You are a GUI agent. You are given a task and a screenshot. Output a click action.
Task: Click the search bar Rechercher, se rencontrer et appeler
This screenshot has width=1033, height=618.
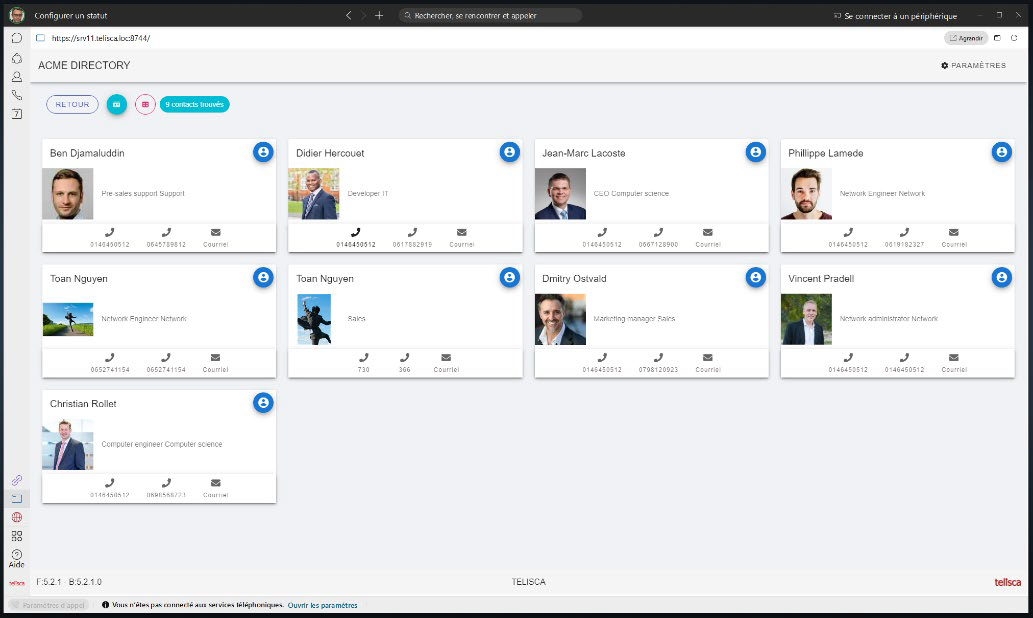[x=489, y=16]
